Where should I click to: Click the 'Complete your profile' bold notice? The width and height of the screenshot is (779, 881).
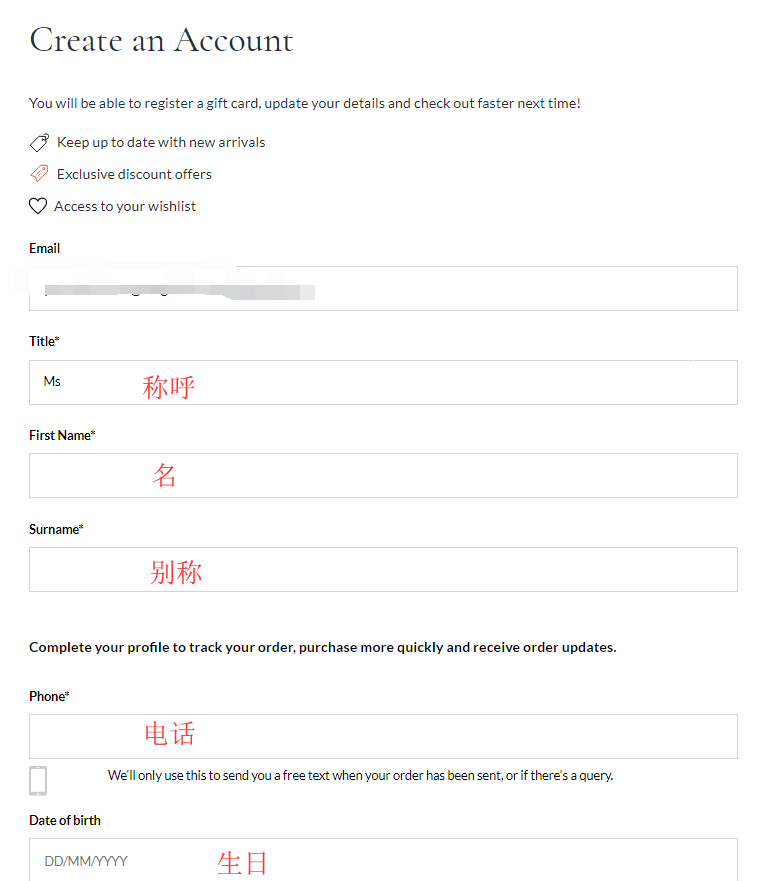[x=322, y=647]
